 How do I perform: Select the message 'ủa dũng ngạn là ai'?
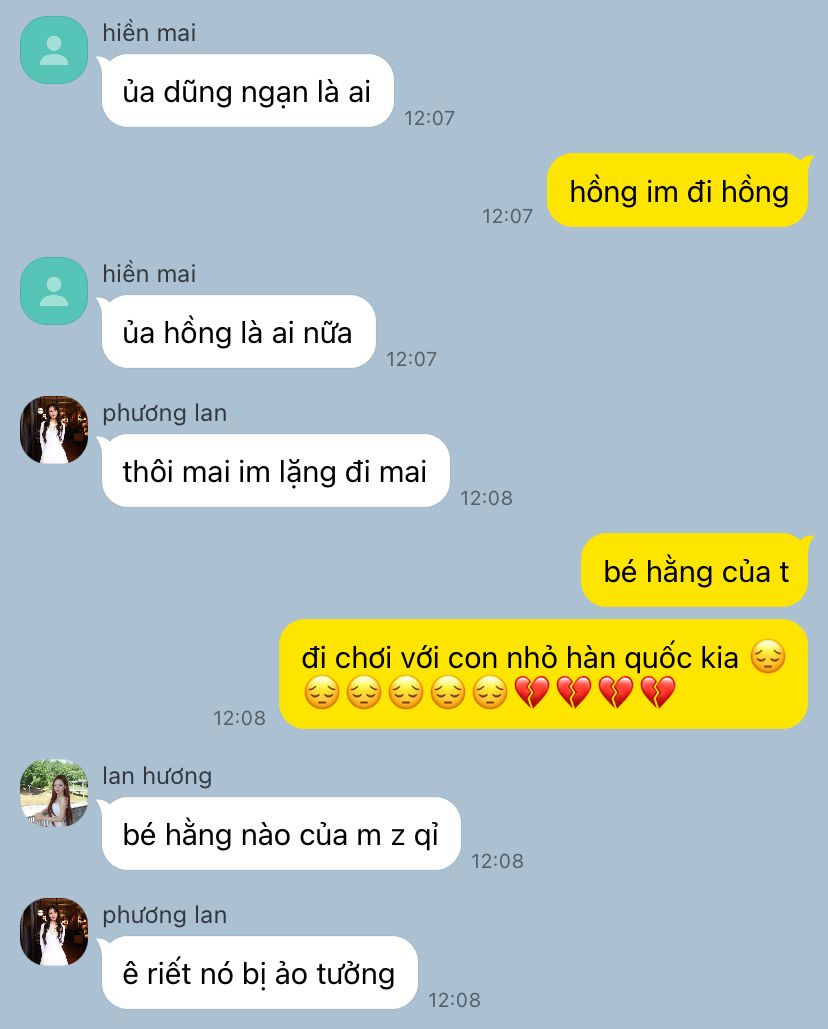tap(247, 91)
